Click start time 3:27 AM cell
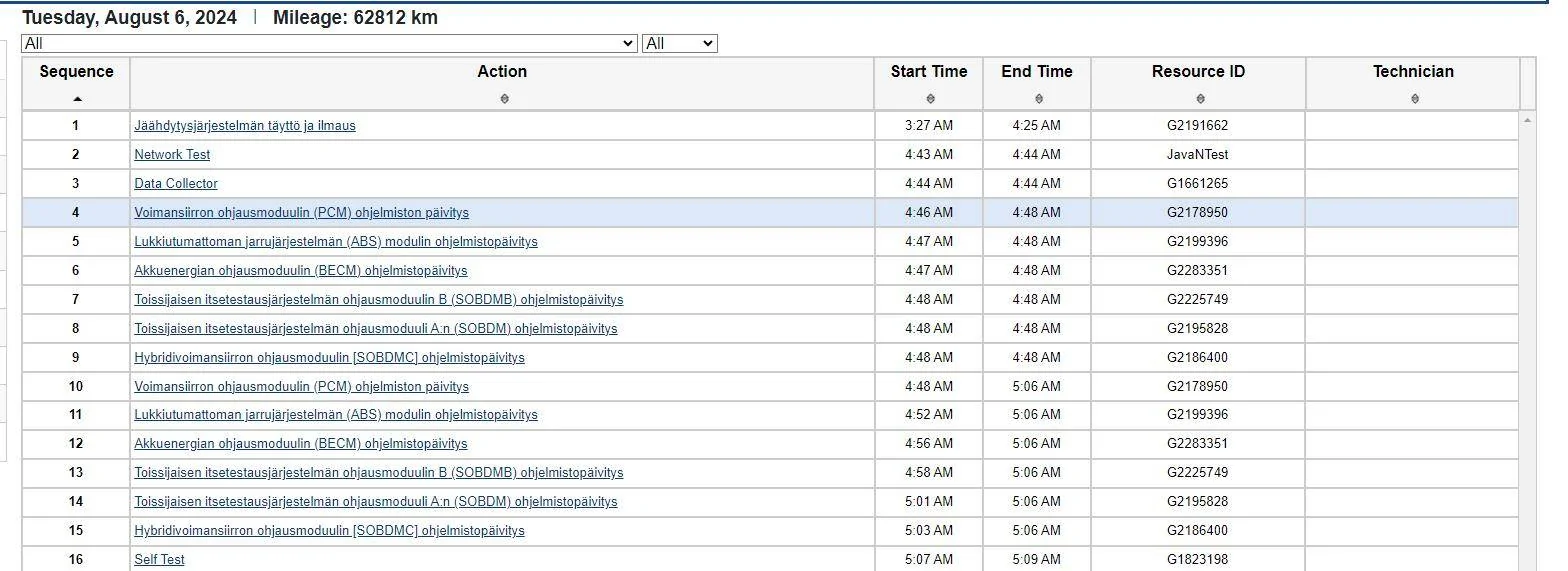 [x=929, y=126]
